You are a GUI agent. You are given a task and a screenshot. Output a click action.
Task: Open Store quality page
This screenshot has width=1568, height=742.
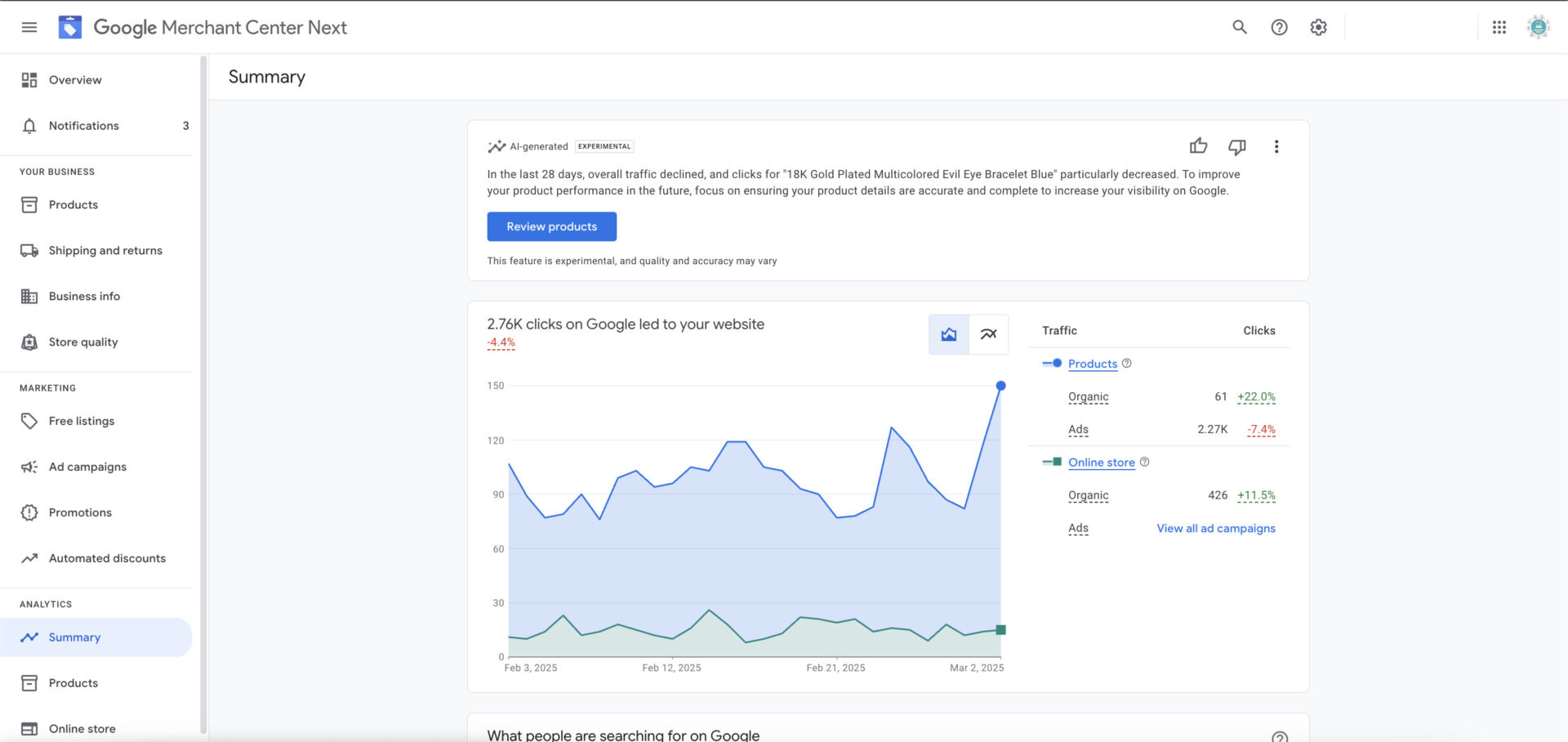tap(96, 342)
